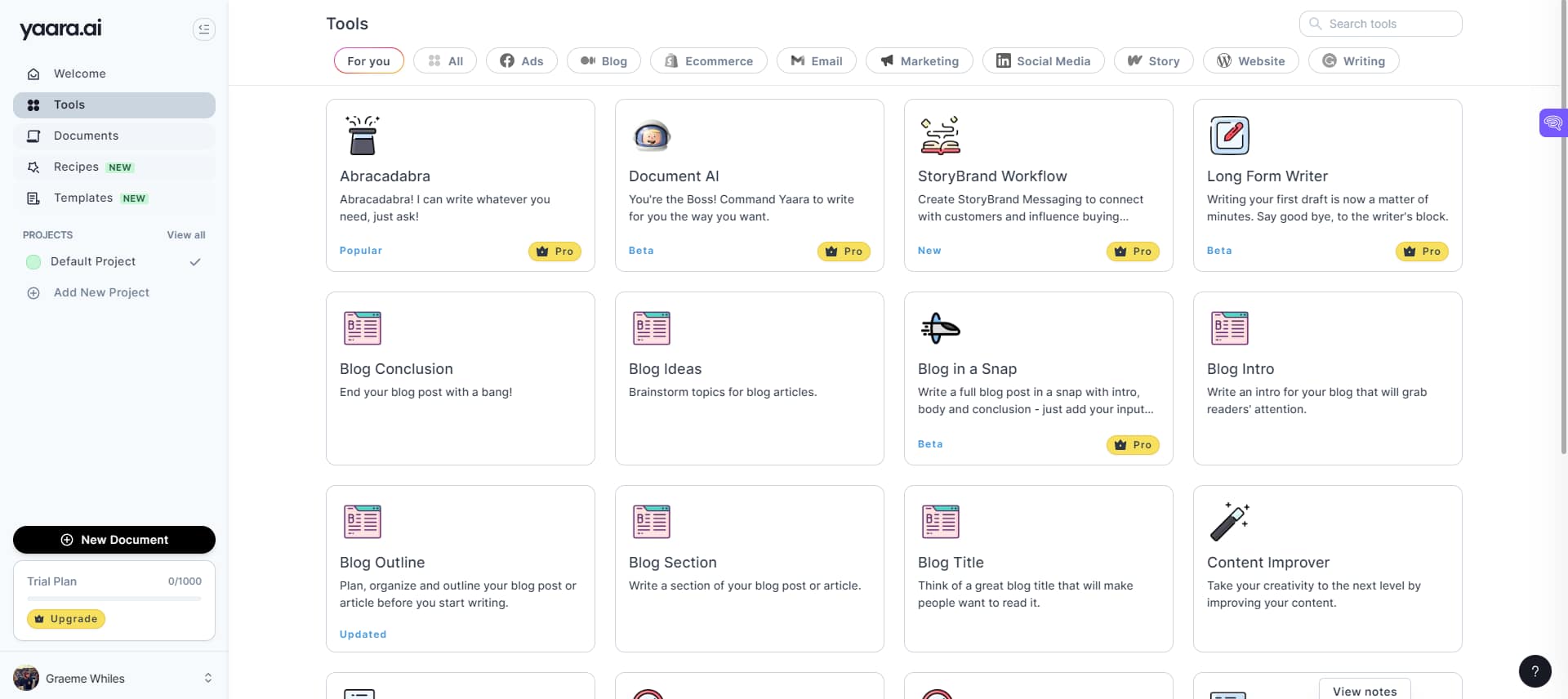Click the Upgrade button
1568x699 pixels.
pos(65,619)
